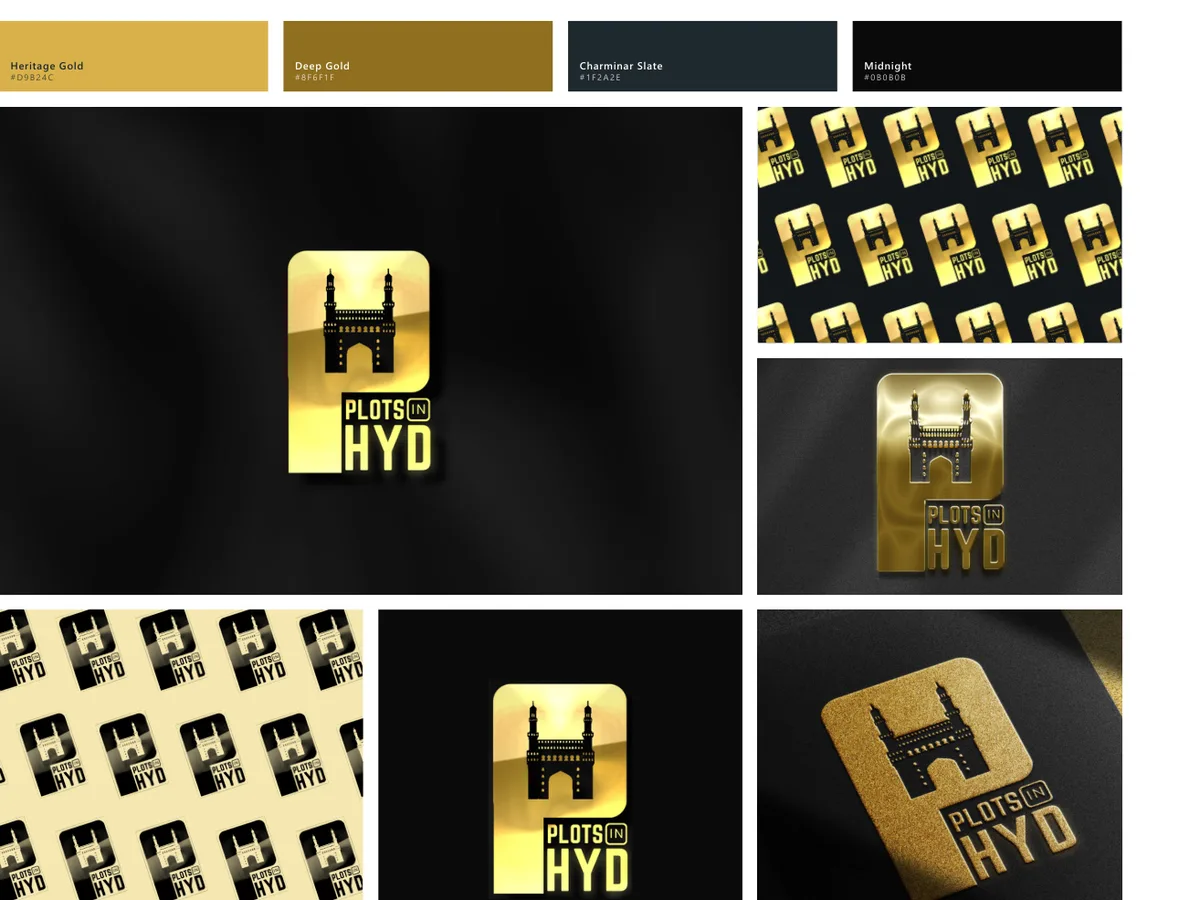Click the hex code text #0B0B0B
This screenshot has height=900, width=1200.
(885, 77)
